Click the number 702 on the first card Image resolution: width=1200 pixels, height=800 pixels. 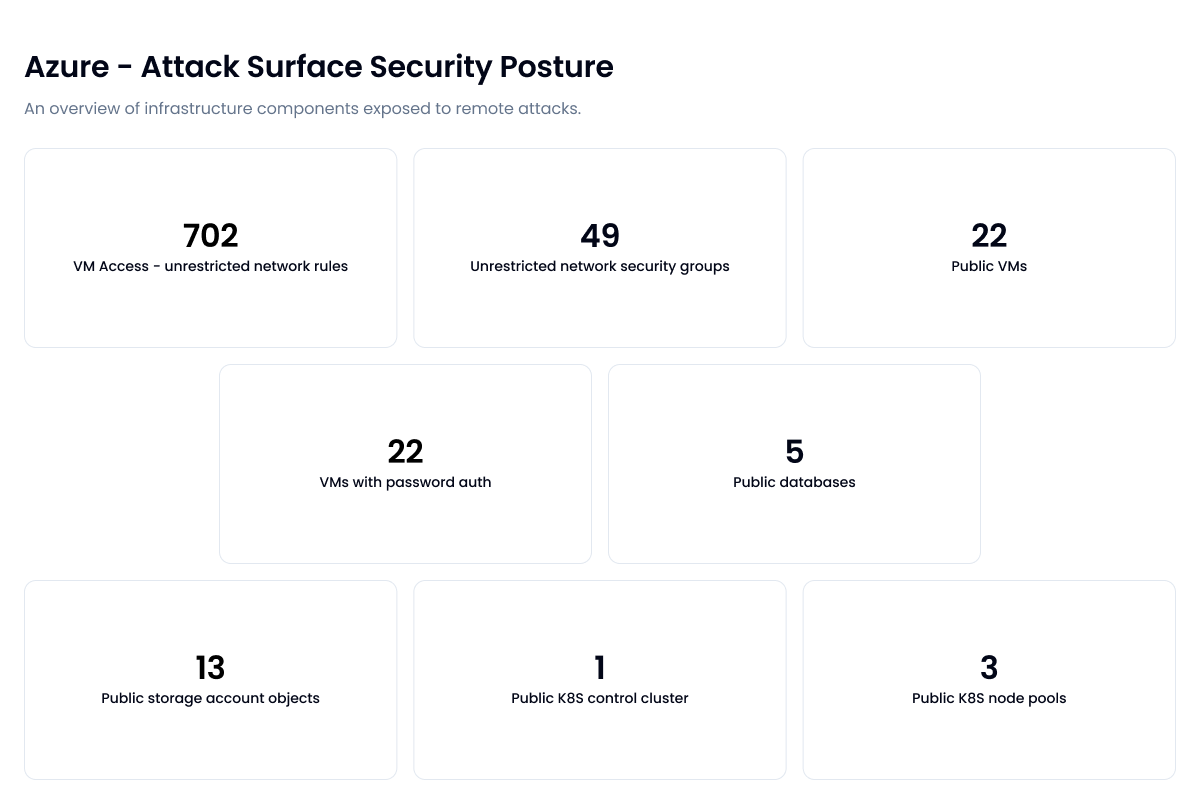click(210, 236)
